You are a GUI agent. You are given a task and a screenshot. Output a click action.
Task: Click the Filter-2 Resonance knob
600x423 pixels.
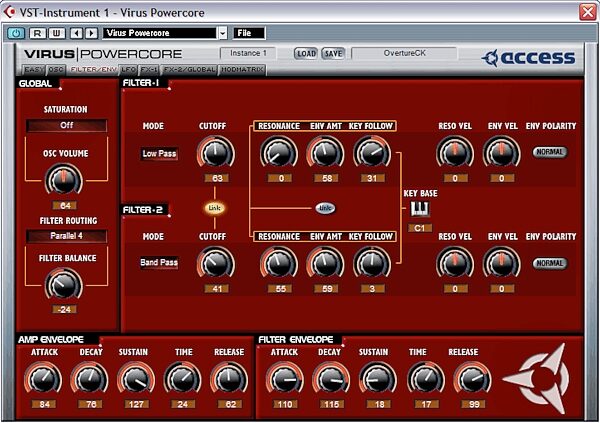click(279, 263)
